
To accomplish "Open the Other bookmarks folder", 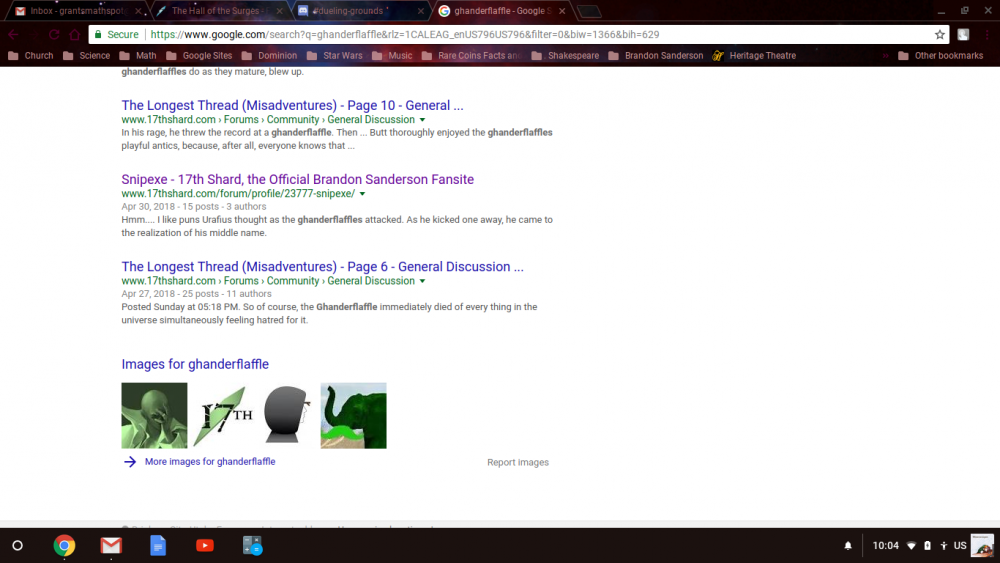I will coord(941,55).
